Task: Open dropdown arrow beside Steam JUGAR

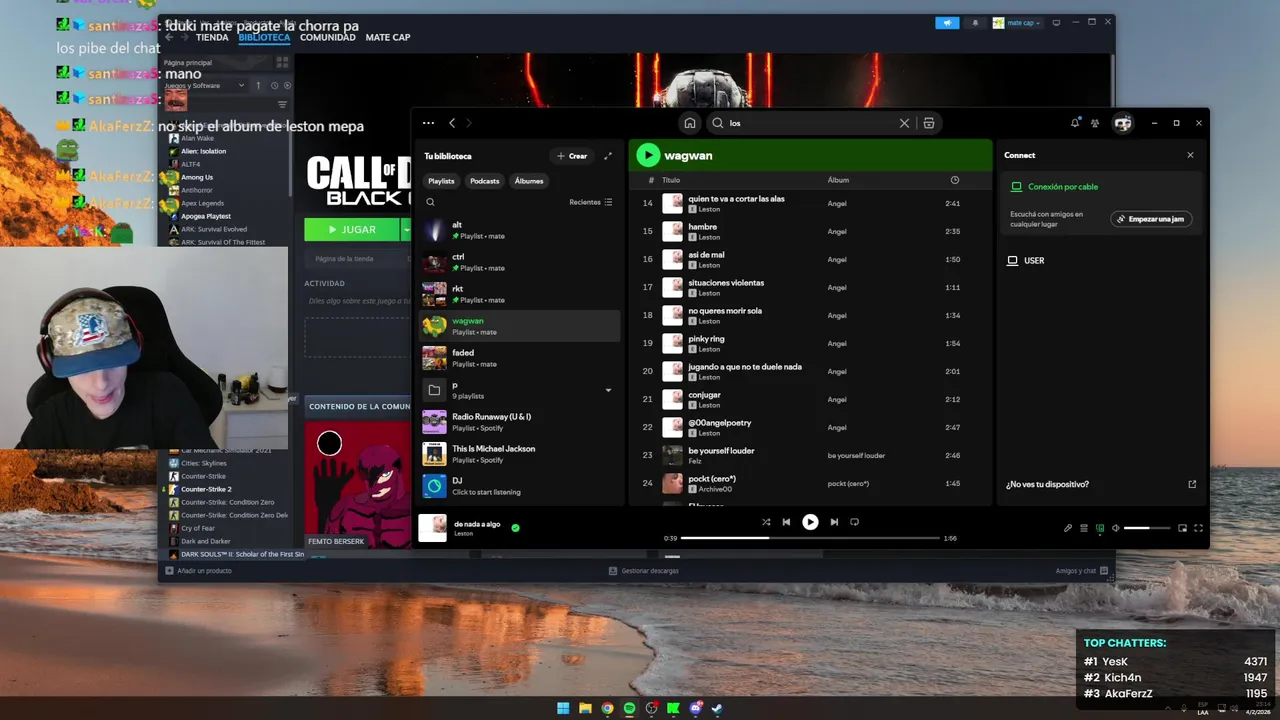Action: [x=406, y=229]
